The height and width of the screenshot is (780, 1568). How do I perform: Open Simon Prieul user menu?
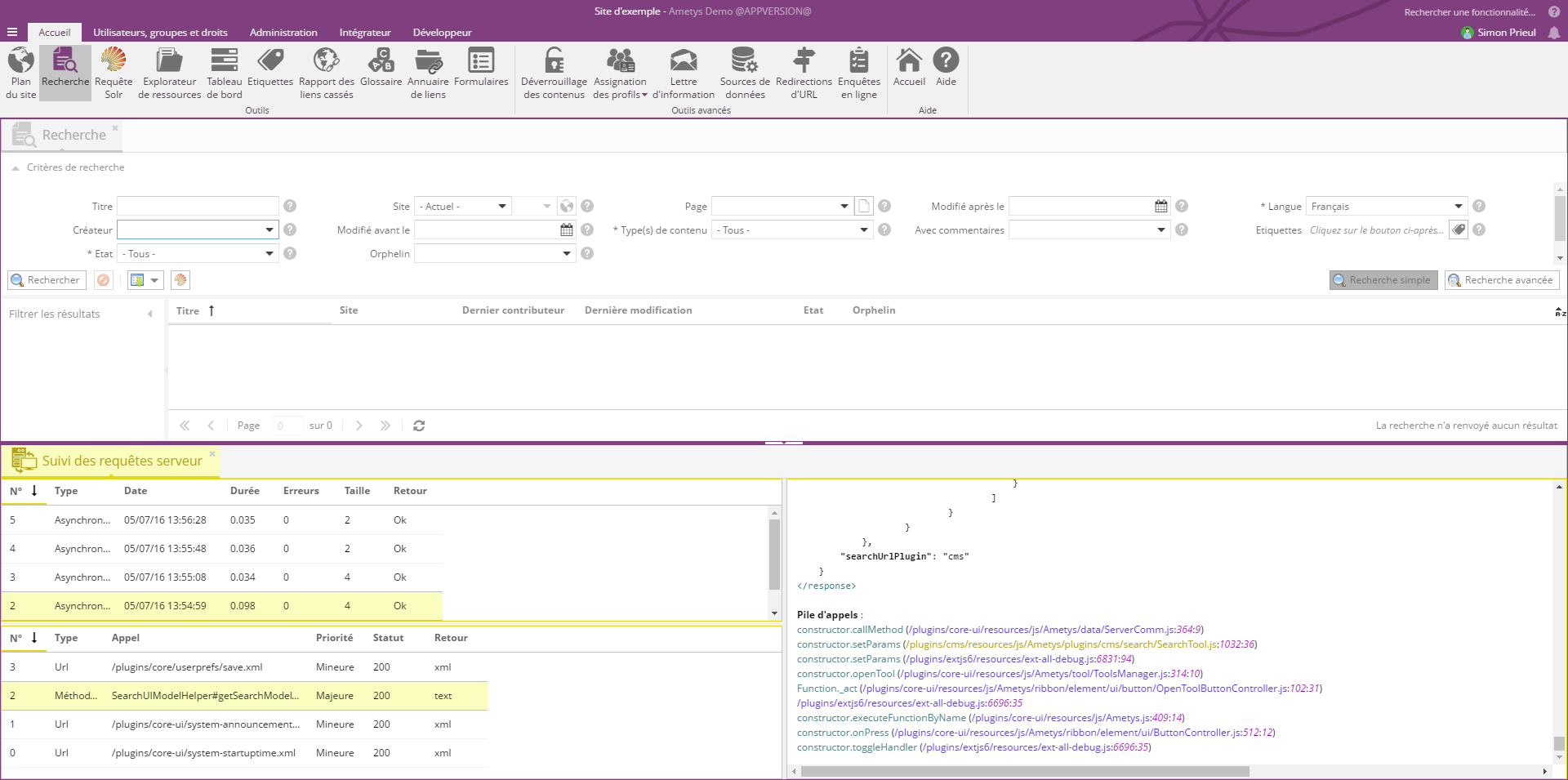pos(1499,33)
